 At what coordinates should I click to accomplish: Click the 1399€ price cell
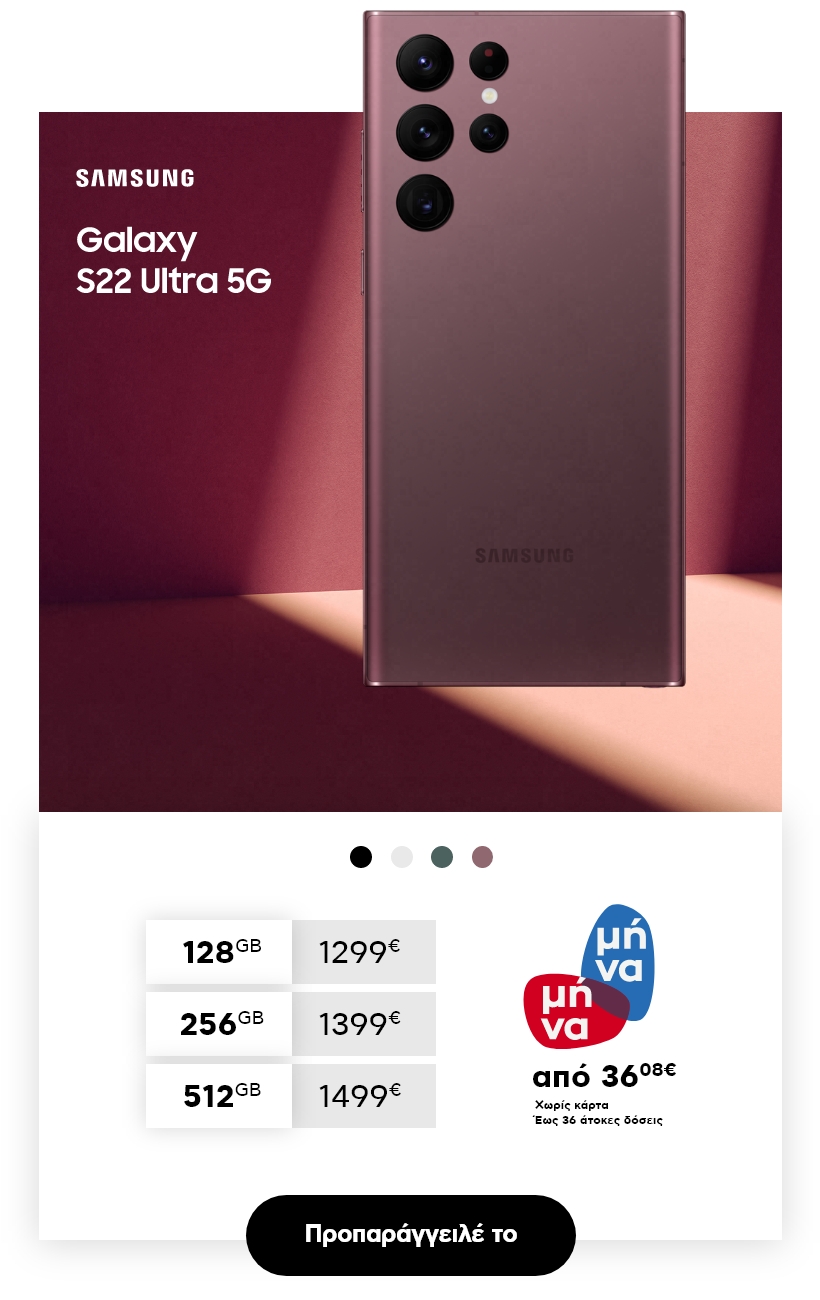[364, 1024]
